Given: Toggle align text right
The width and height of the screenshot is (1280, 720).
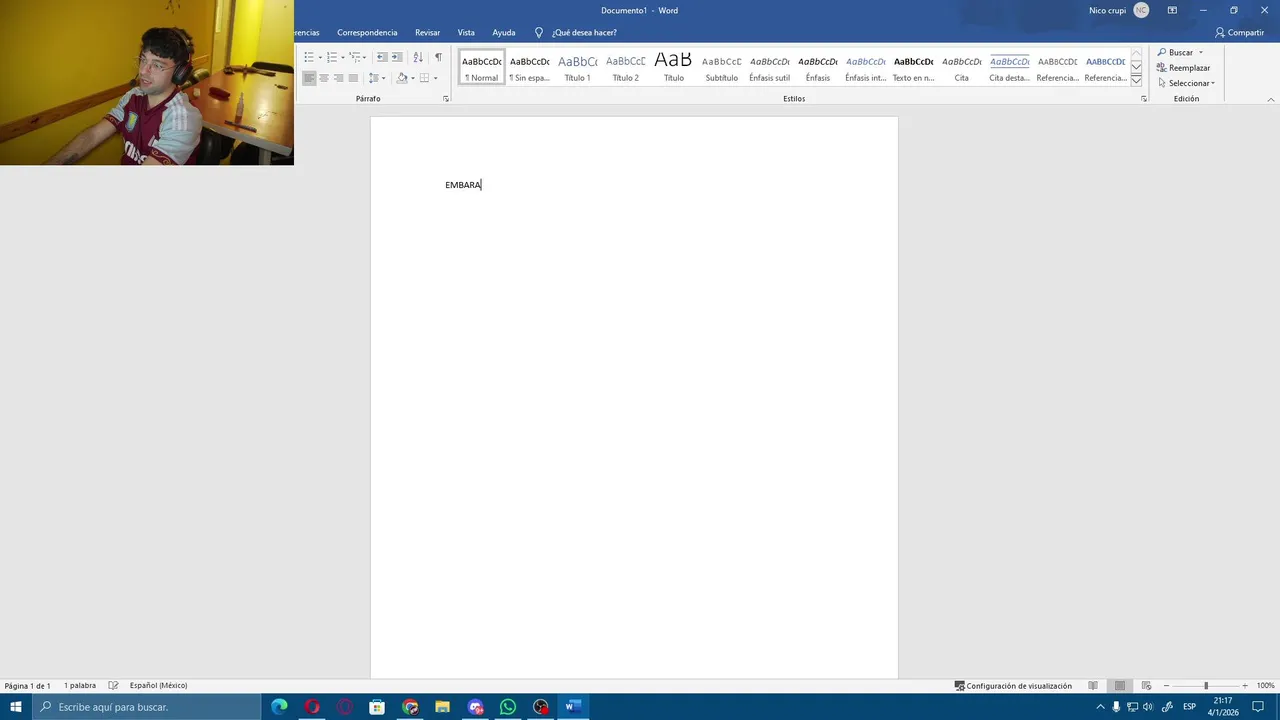Looking at the screenshot, I should [338, 78].
